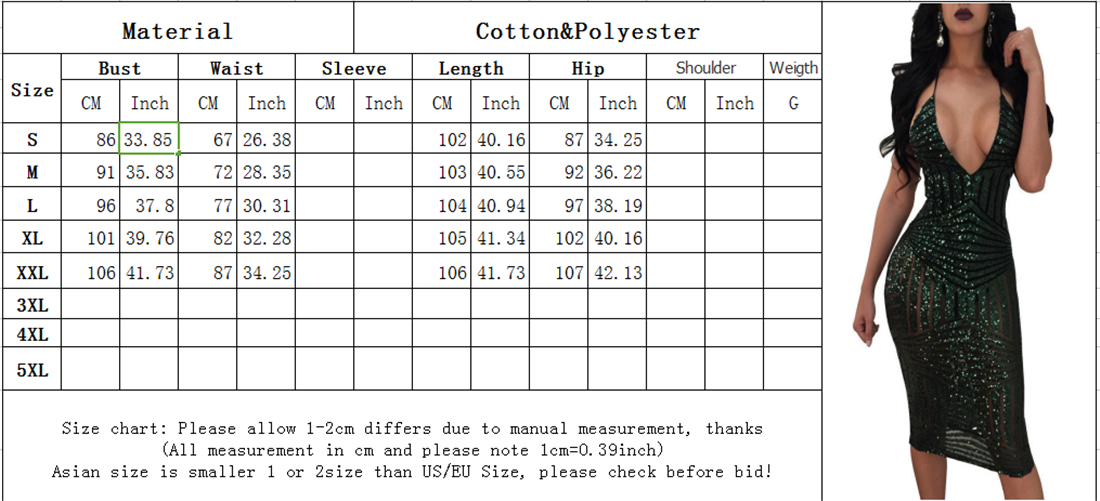Select the M hip inch value 36.22
This screenshot has height=501, width=1100.
tap(617, 173)
